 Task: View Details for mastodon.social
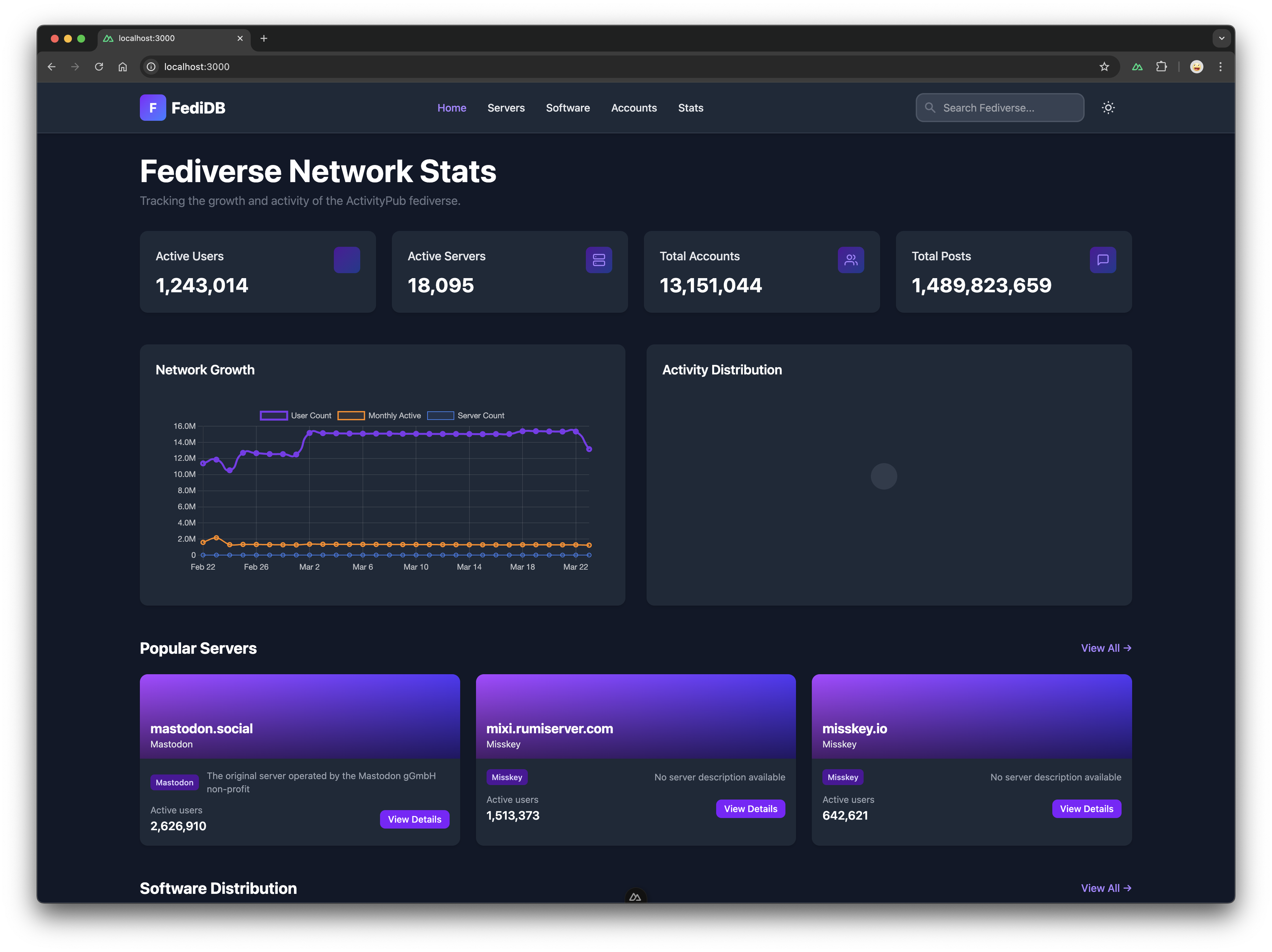tap(414, 819)
